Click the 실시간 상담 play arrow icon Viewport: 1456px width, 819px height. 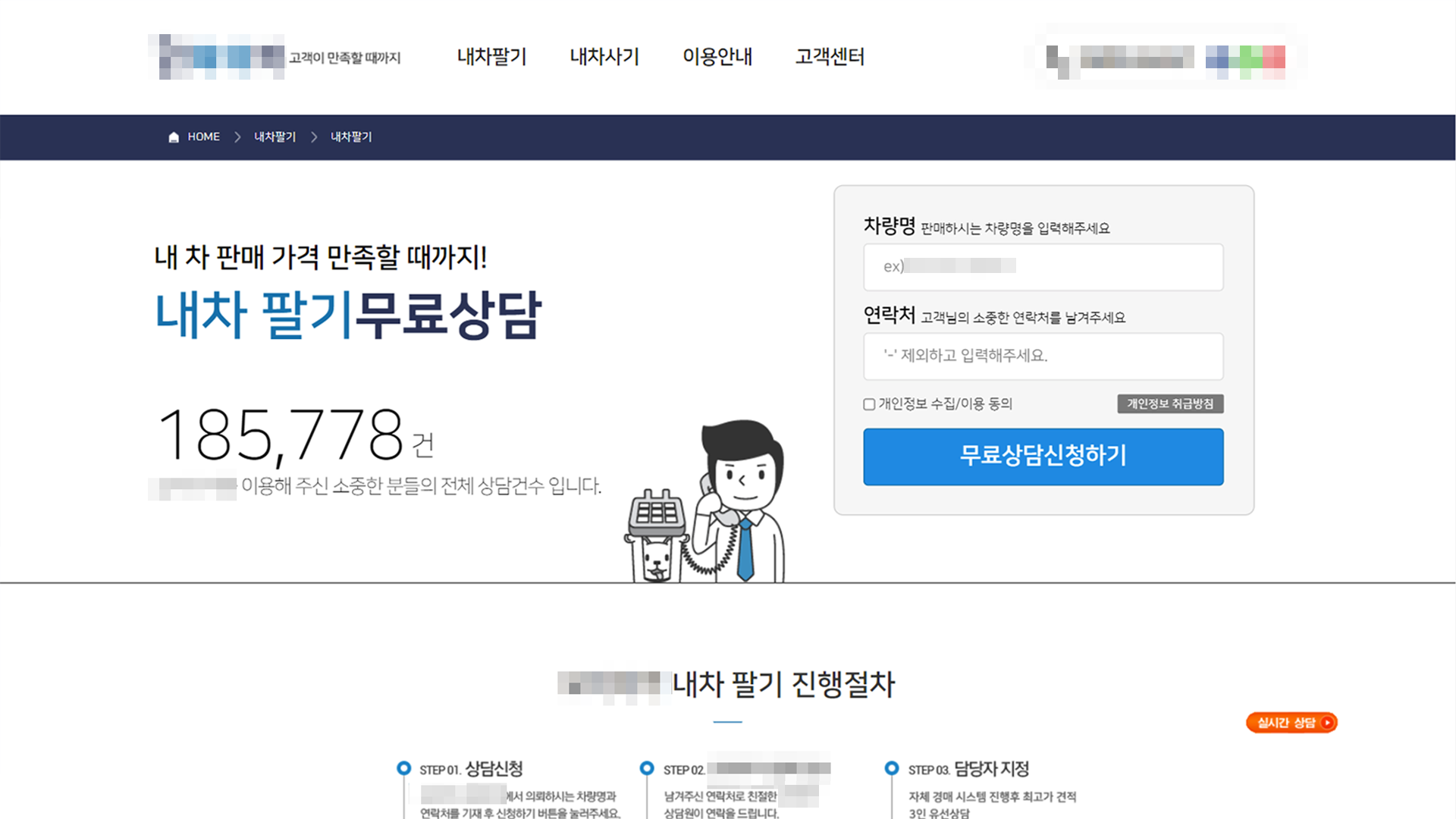(x=1326, y=723)
